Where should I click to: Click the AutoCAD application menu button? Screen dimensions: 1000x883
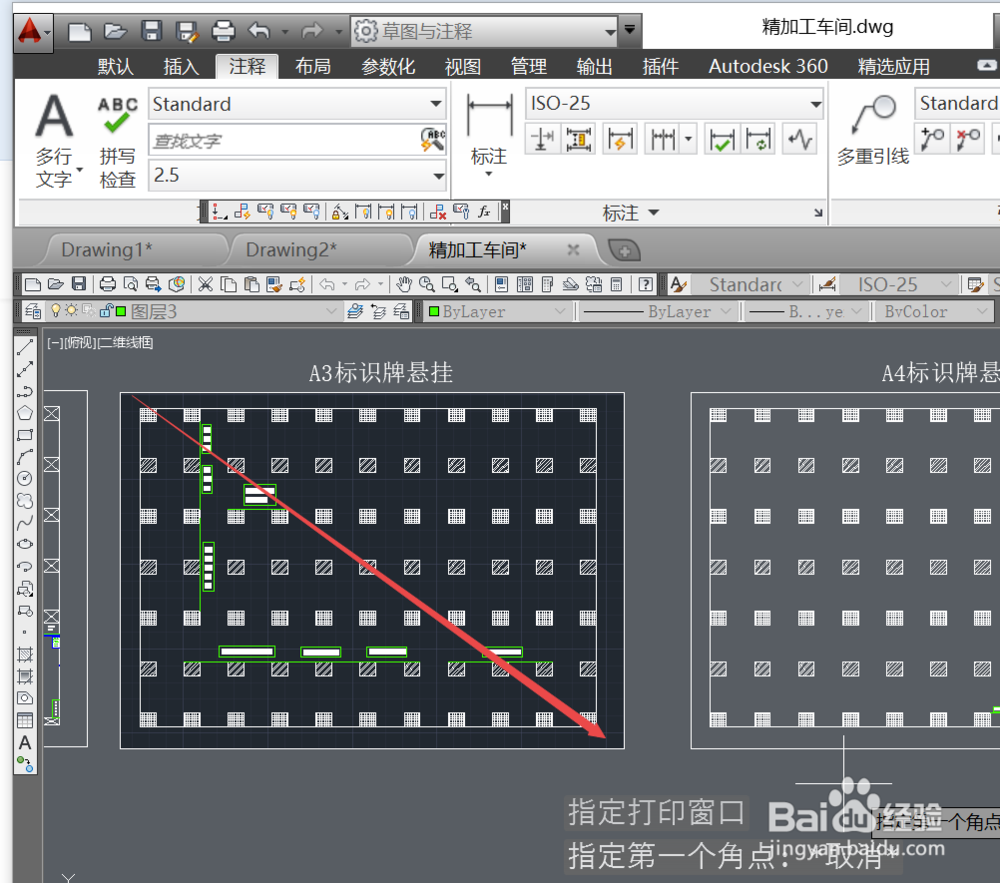(33, 33)
